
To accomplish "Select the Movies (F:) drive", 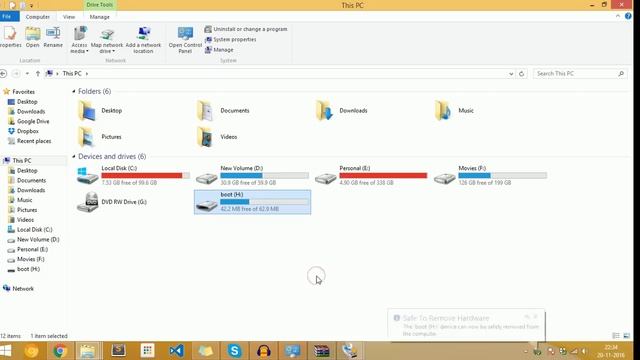I will coord(490,176).
